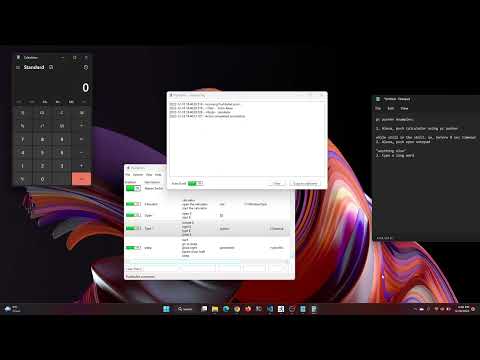Click the Calculator multiply key
Viewport: 480px width, 360px height.
pos(81,139)
